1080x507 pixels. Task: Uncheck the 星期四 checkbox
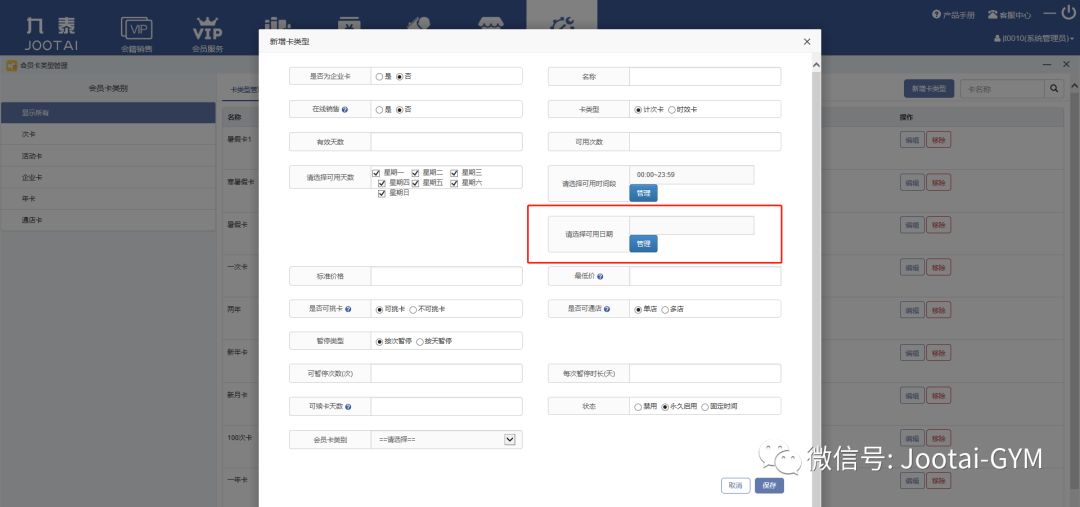[x=382, y=183]
